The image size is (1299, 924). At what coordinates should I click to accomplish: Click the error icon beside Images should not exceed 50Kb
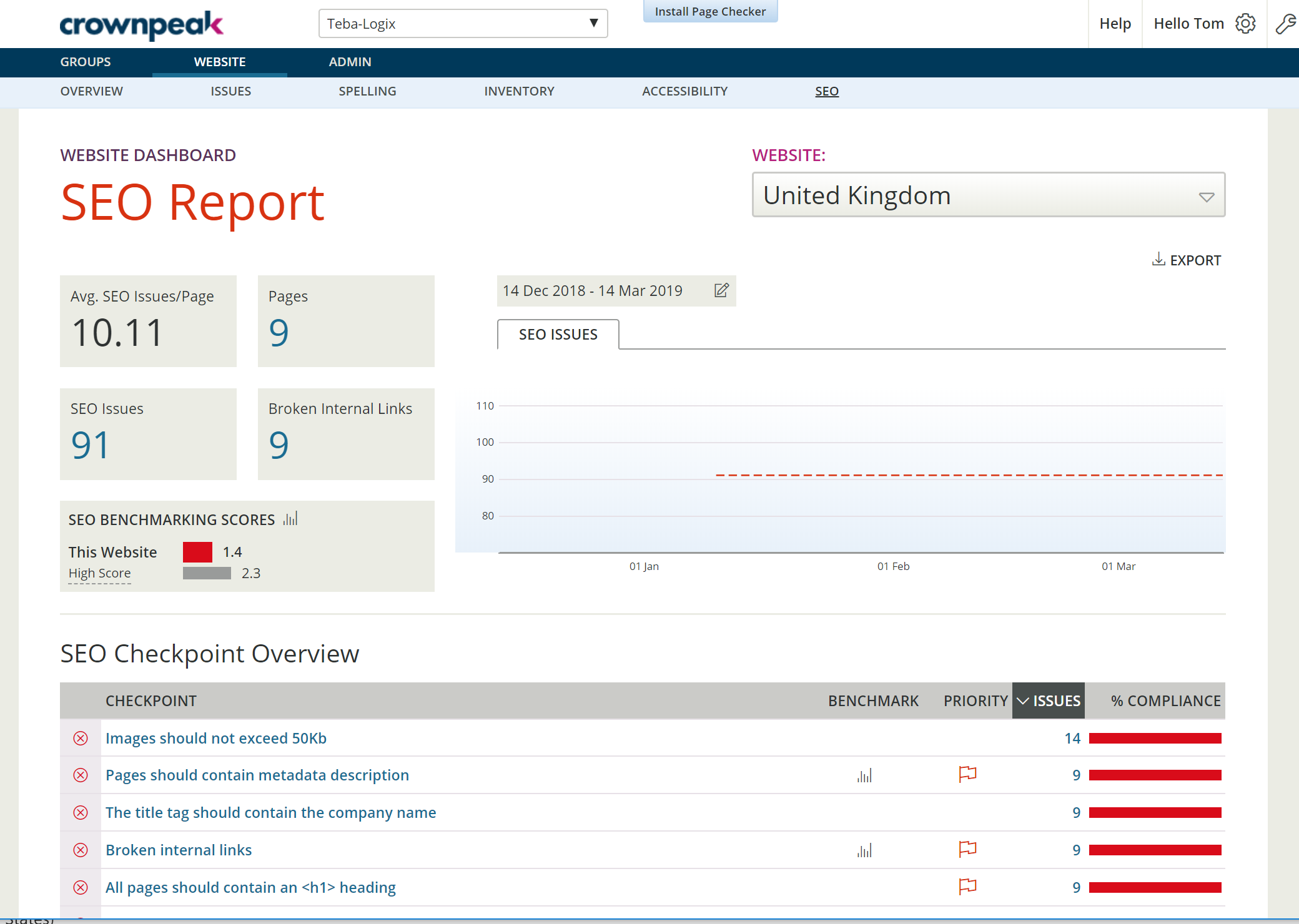[x=80, y=739]
